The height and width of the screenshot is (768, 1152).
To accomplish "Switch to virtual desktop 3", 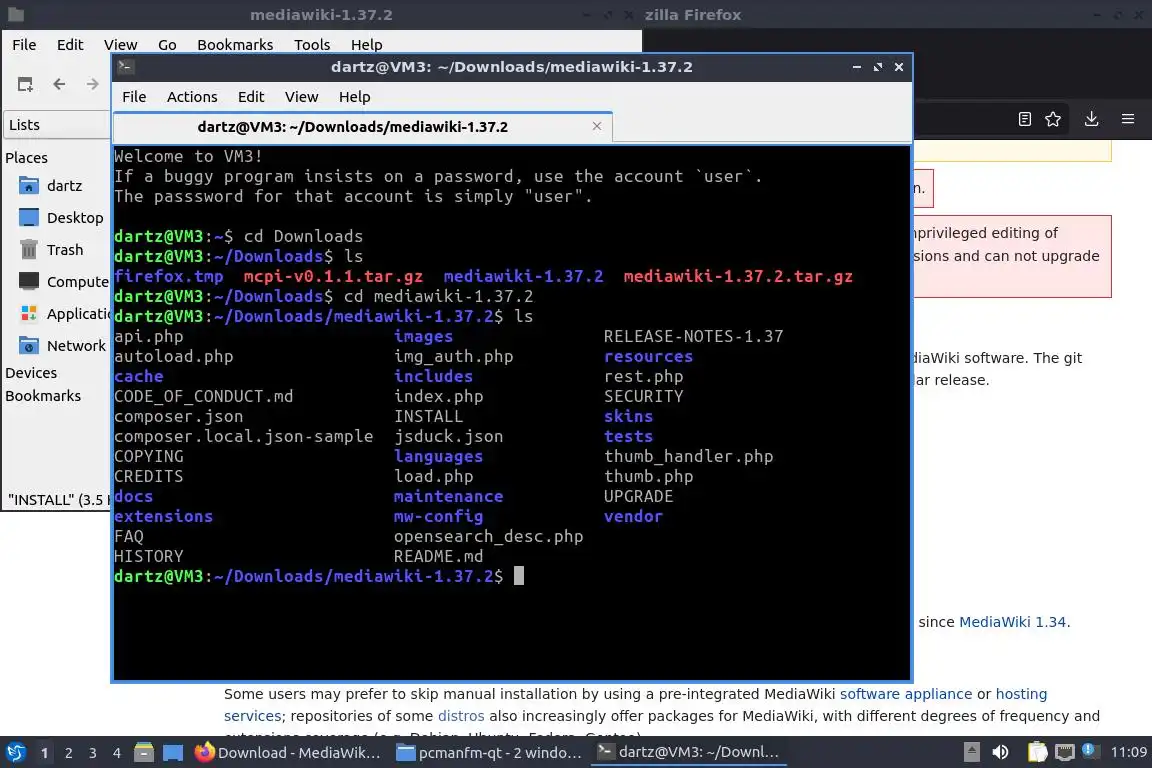I will (93, 753).
